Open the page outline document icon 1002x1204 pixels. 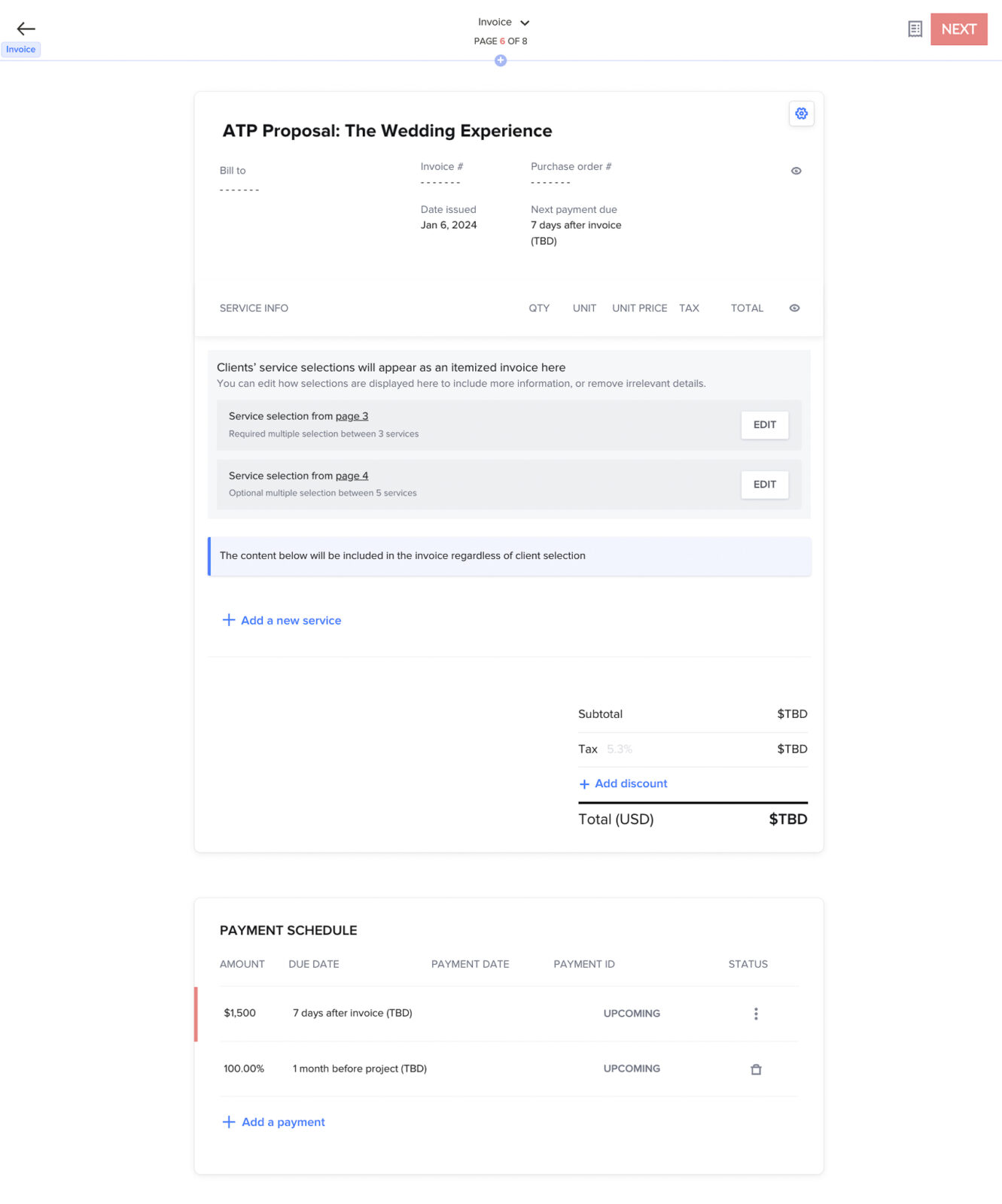click(x=915, y=29)
